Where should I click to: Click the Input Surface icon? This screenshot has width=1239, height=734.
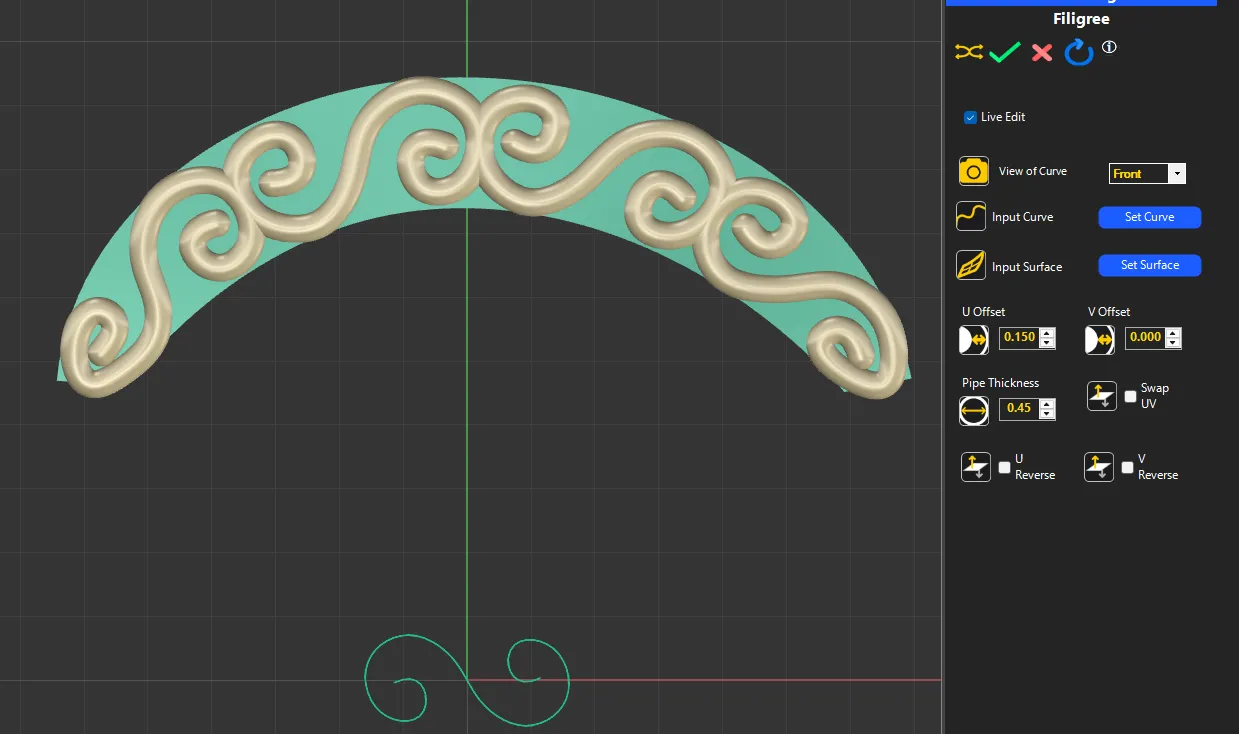pyautogui.click(x=972, y=266)
